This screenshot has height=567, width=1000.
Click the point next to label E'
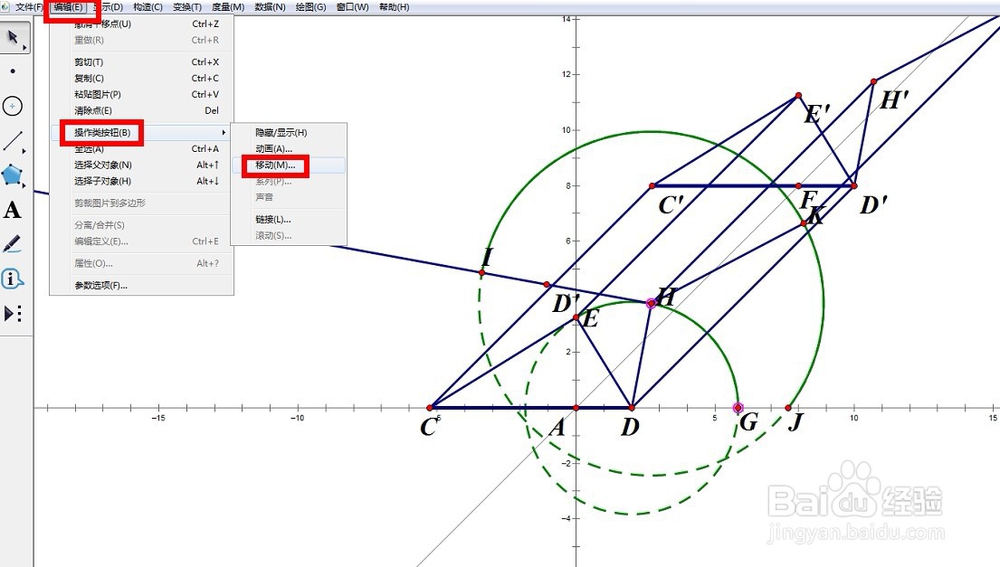click(798, 96)
